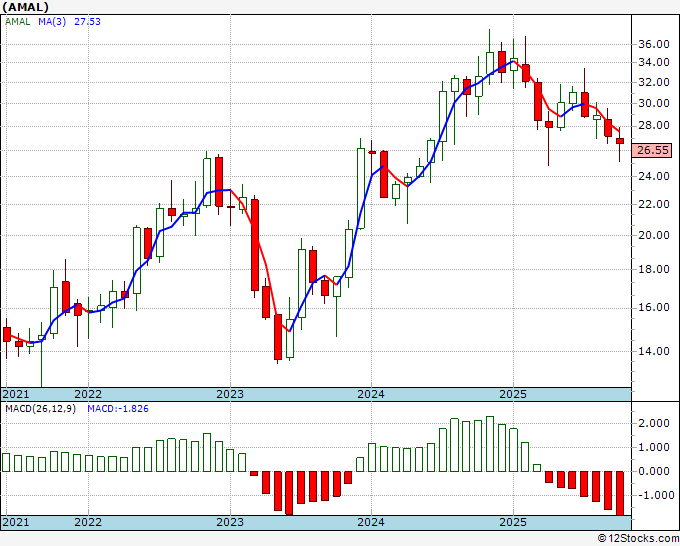Click the rightmost red candlestick near 26.55
Screen dimensions: 680x546
tap(620, 141)
